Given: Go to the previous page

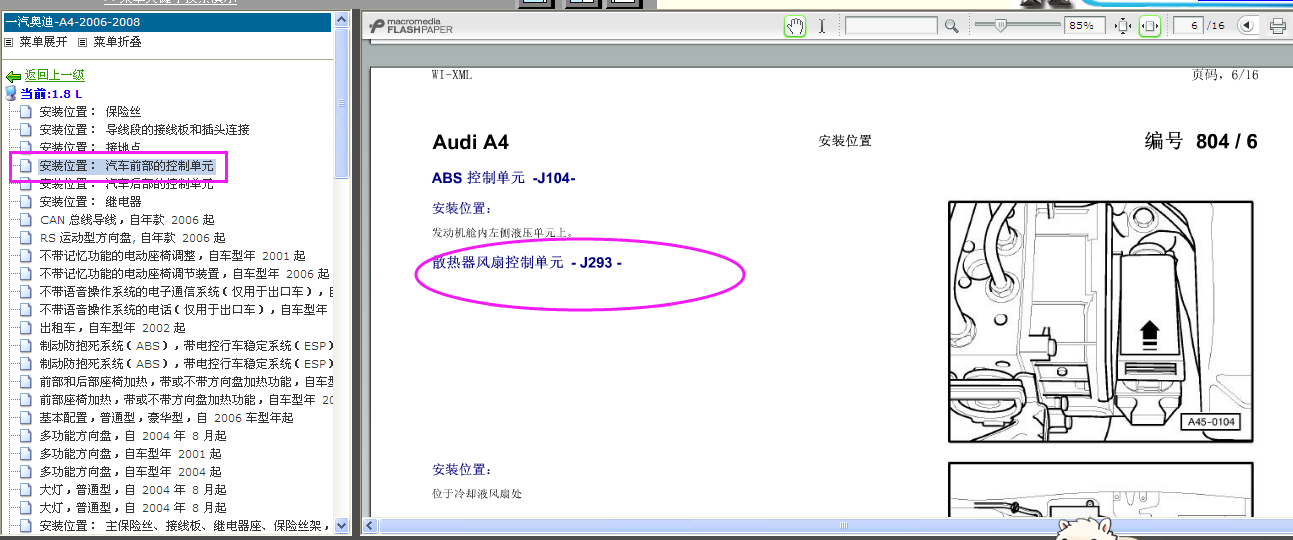Looking at the screenshot, I should [1247, 26].
